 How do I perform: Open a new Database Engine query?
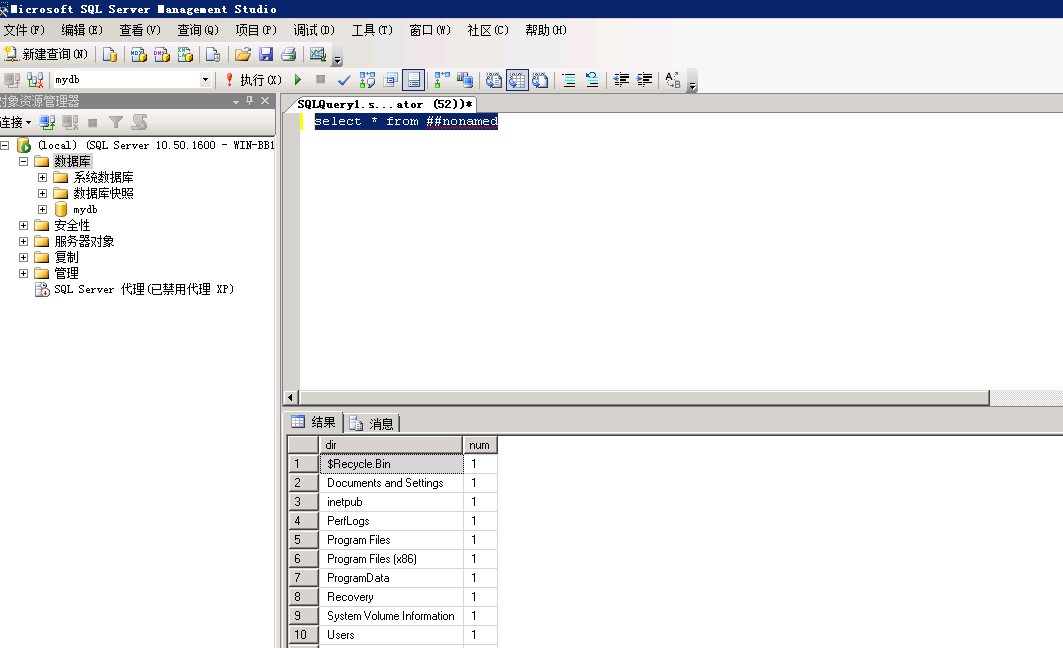[x=109, y=55]
